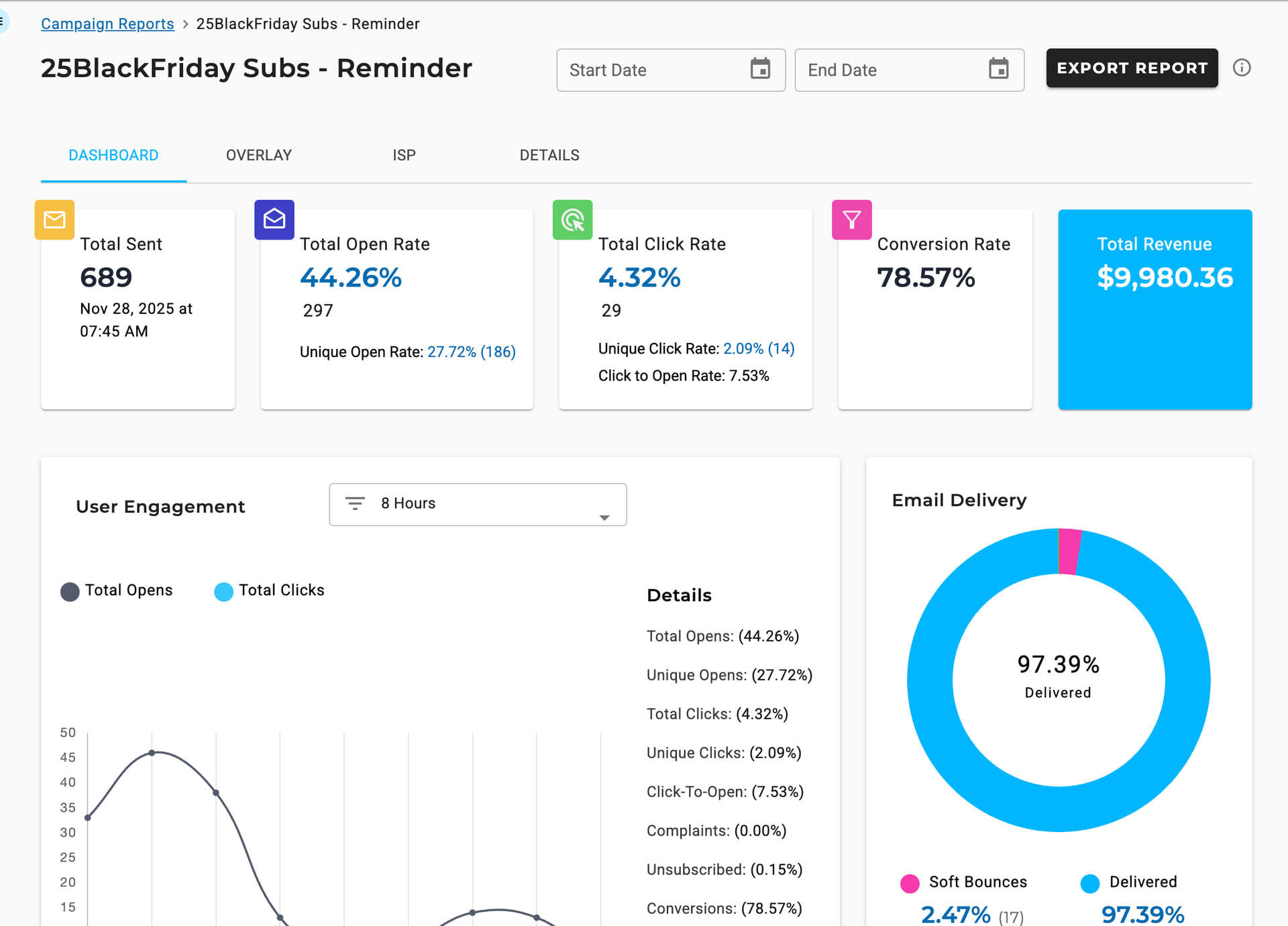The width and height of the screenshot is (1288, 926).
Task: Click the Unique Open Rate 27.72% (186) link
Action: [472, 352]
